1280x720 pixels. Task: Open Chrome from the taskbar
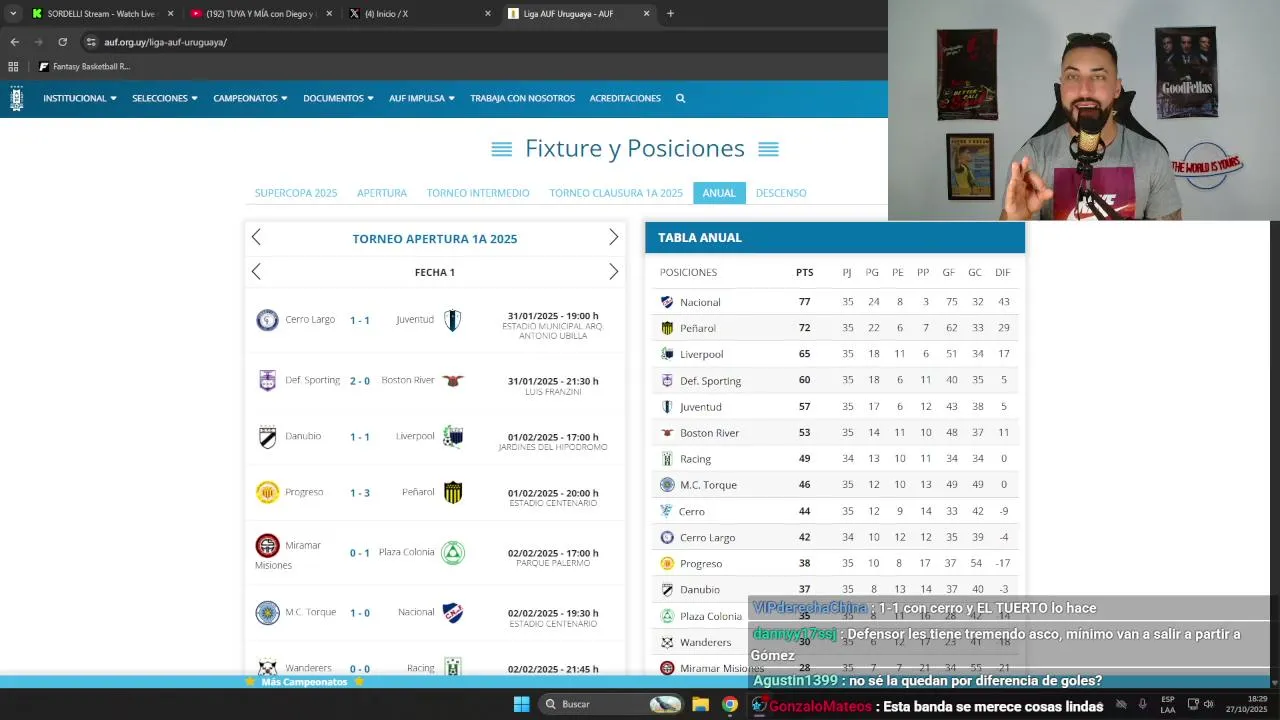(x=730, y=704)
